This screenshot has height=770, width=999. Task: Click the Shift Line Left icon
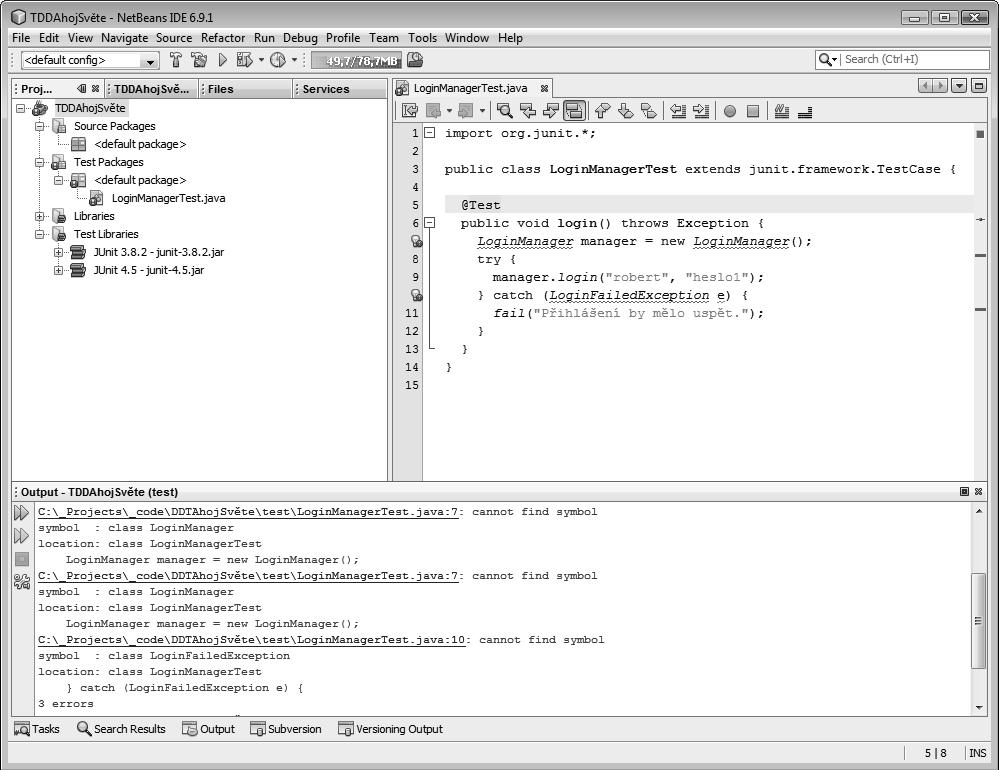678,111
